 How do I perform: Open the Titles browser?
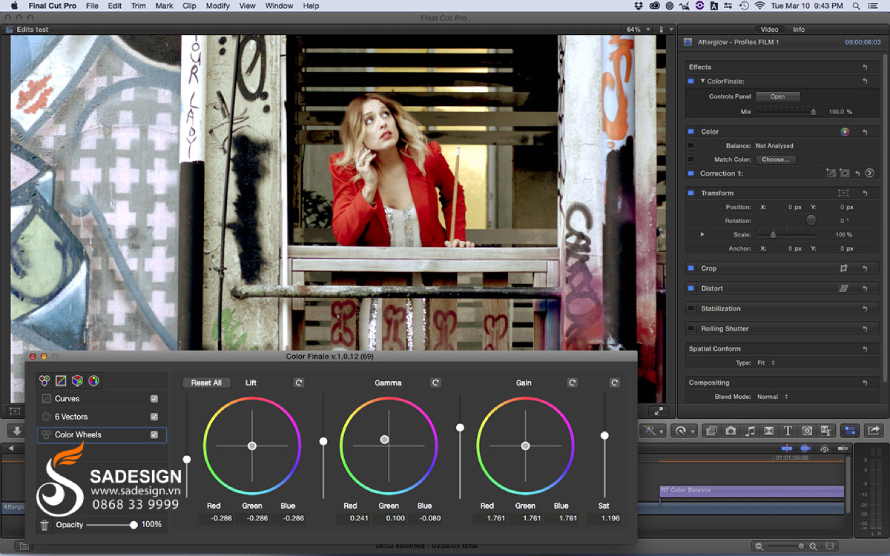pyautogui.click(x=788, y=431)
